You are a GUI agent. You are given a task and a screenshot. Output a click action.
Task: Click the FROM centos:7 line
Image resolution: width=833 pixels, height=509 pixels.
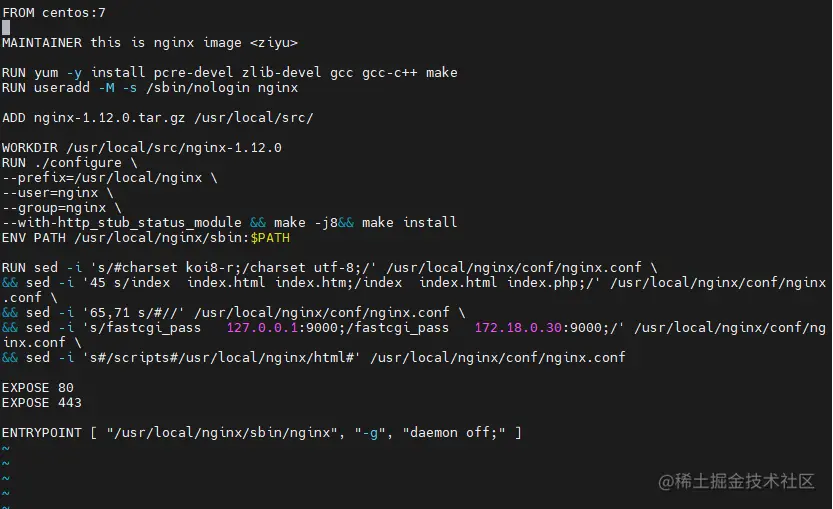tap(52, 10)
